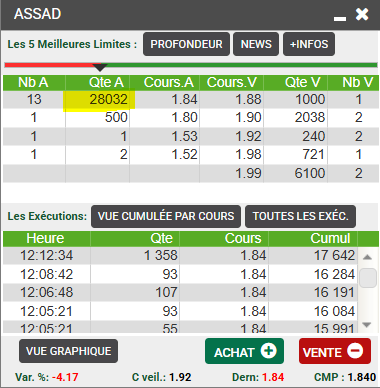Image resolution: width=380 pixels, height=388 pixels.
Task: Select the 12:12:34 execution row
Action: click(x=180, y=256)
